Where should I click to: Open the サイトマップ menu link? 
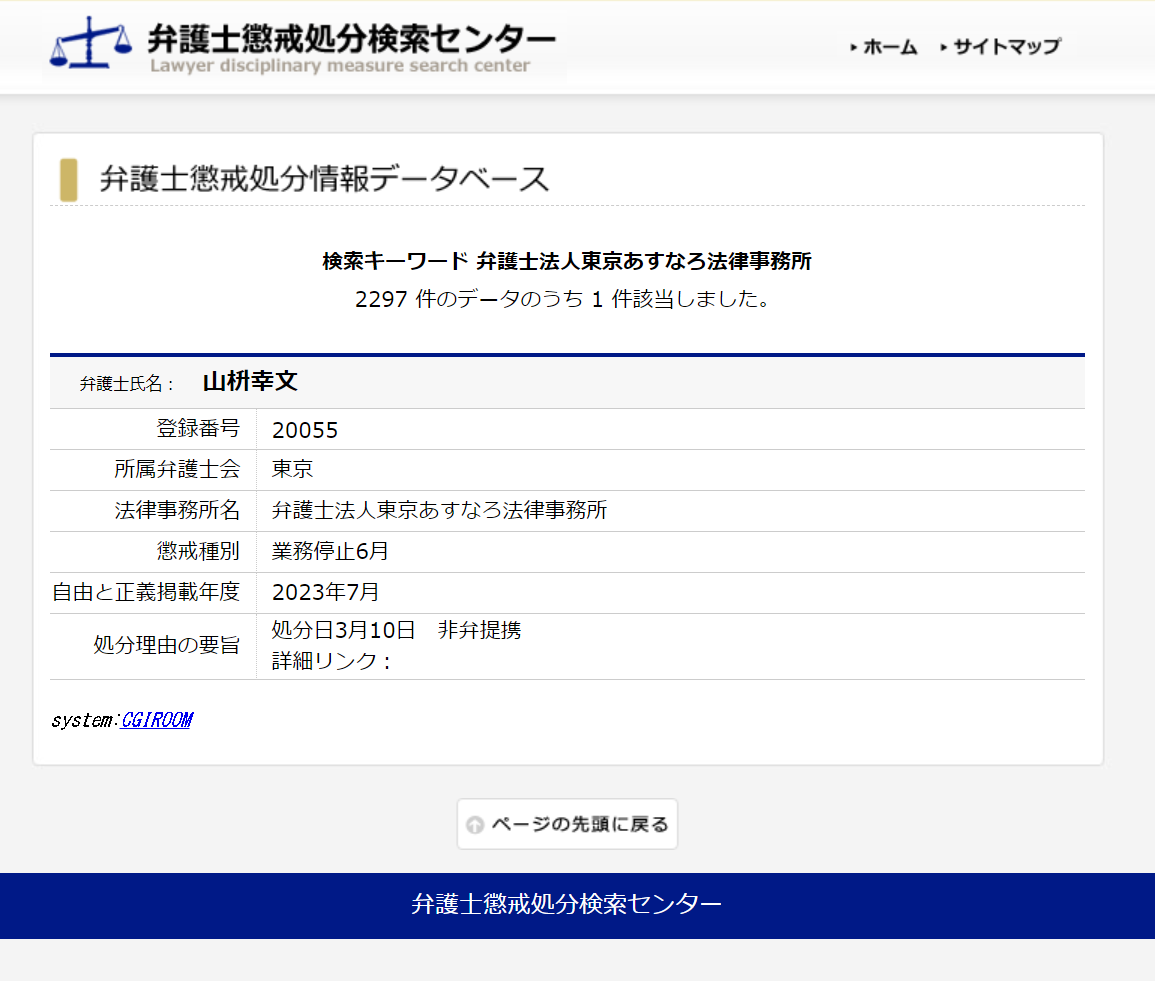coord(1006,47)
